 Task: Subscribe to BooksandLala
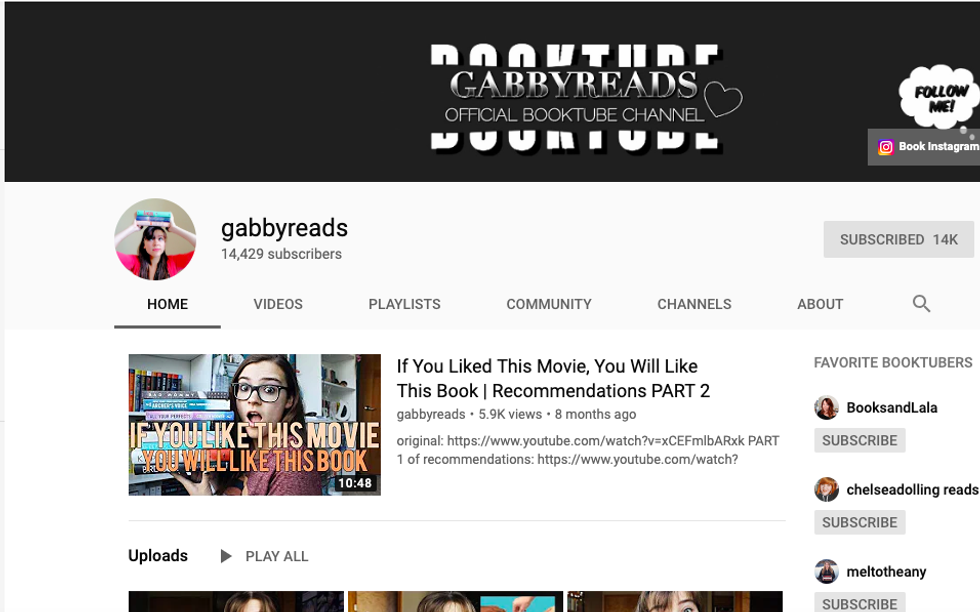859,441
